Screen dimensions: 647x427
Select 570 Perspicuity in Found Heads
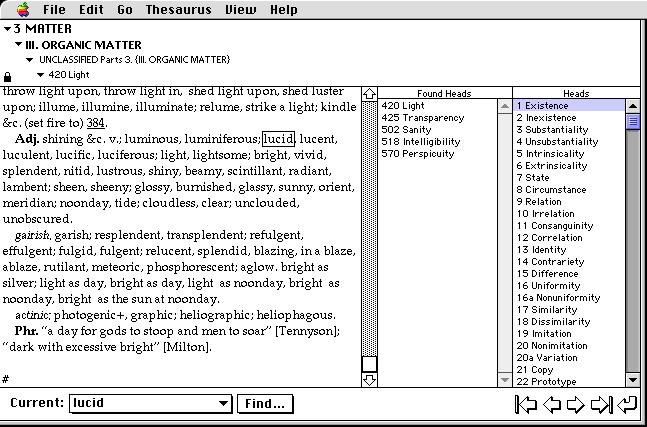[438, 153]
